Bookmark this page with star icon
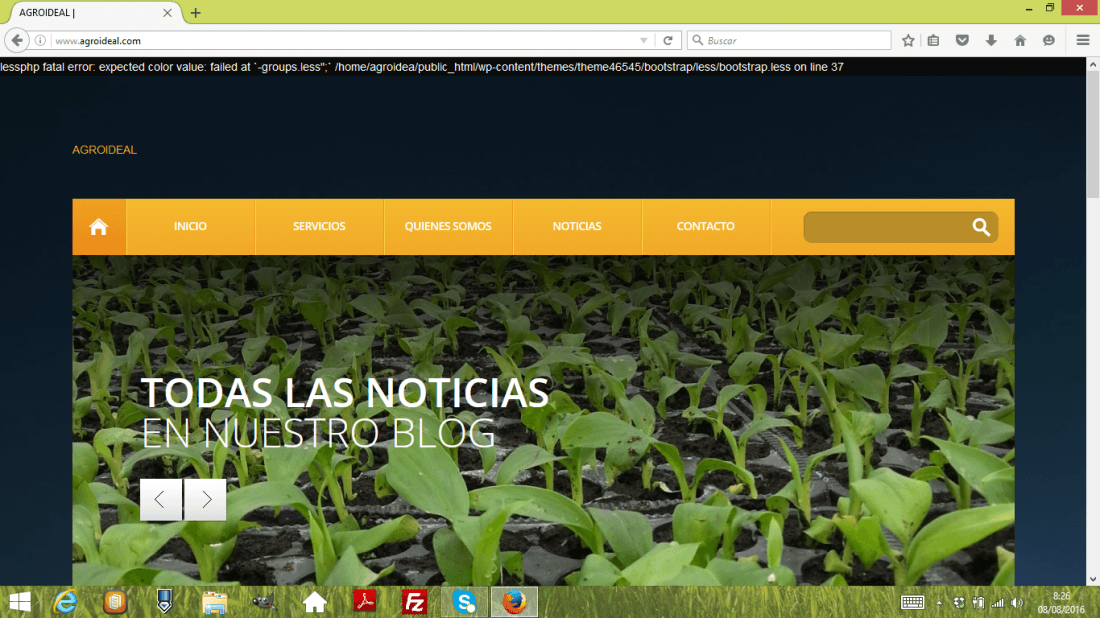 [x=908, y=41]
